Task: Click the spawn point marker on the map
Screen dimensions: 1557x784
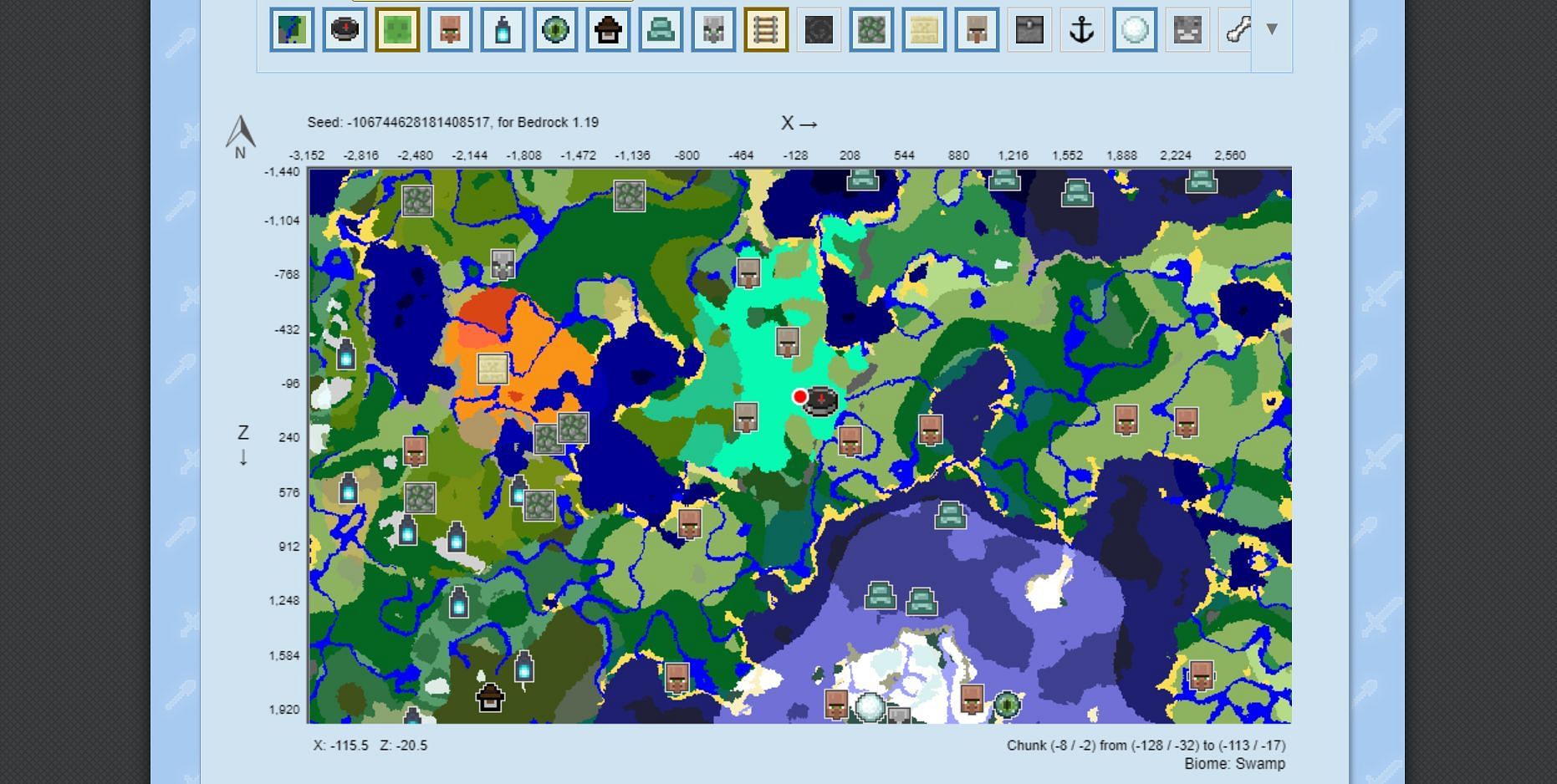Action: [820, 402]
